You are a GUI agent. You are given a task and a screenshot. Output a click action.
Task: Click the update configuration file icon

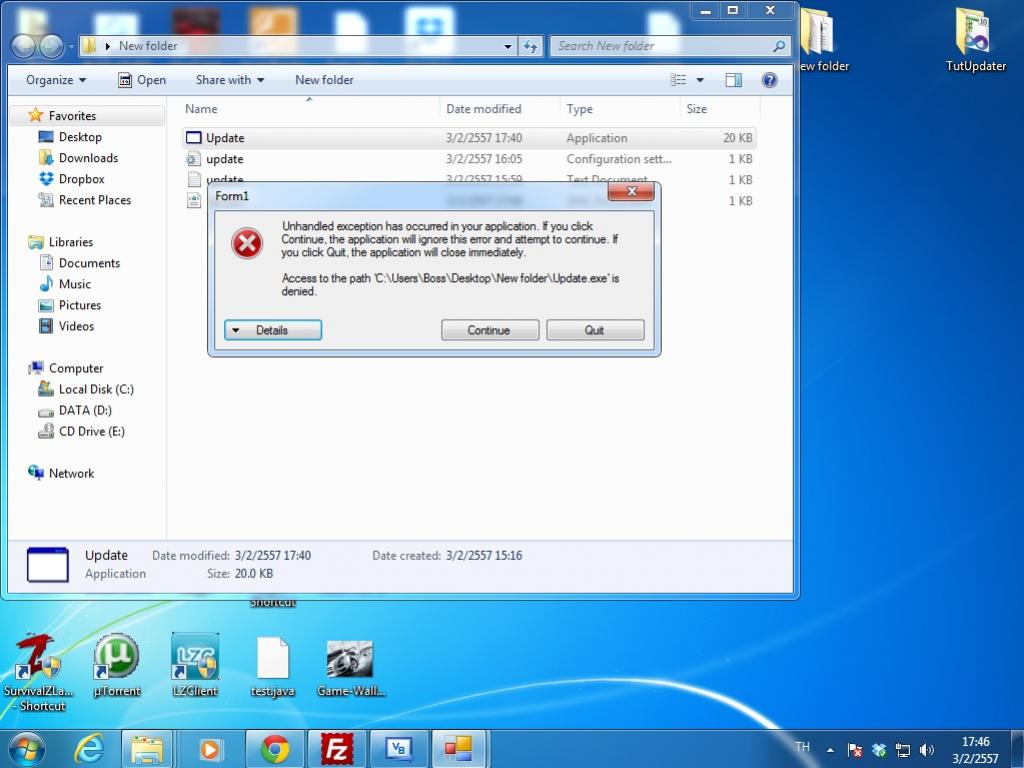[193, 159]
